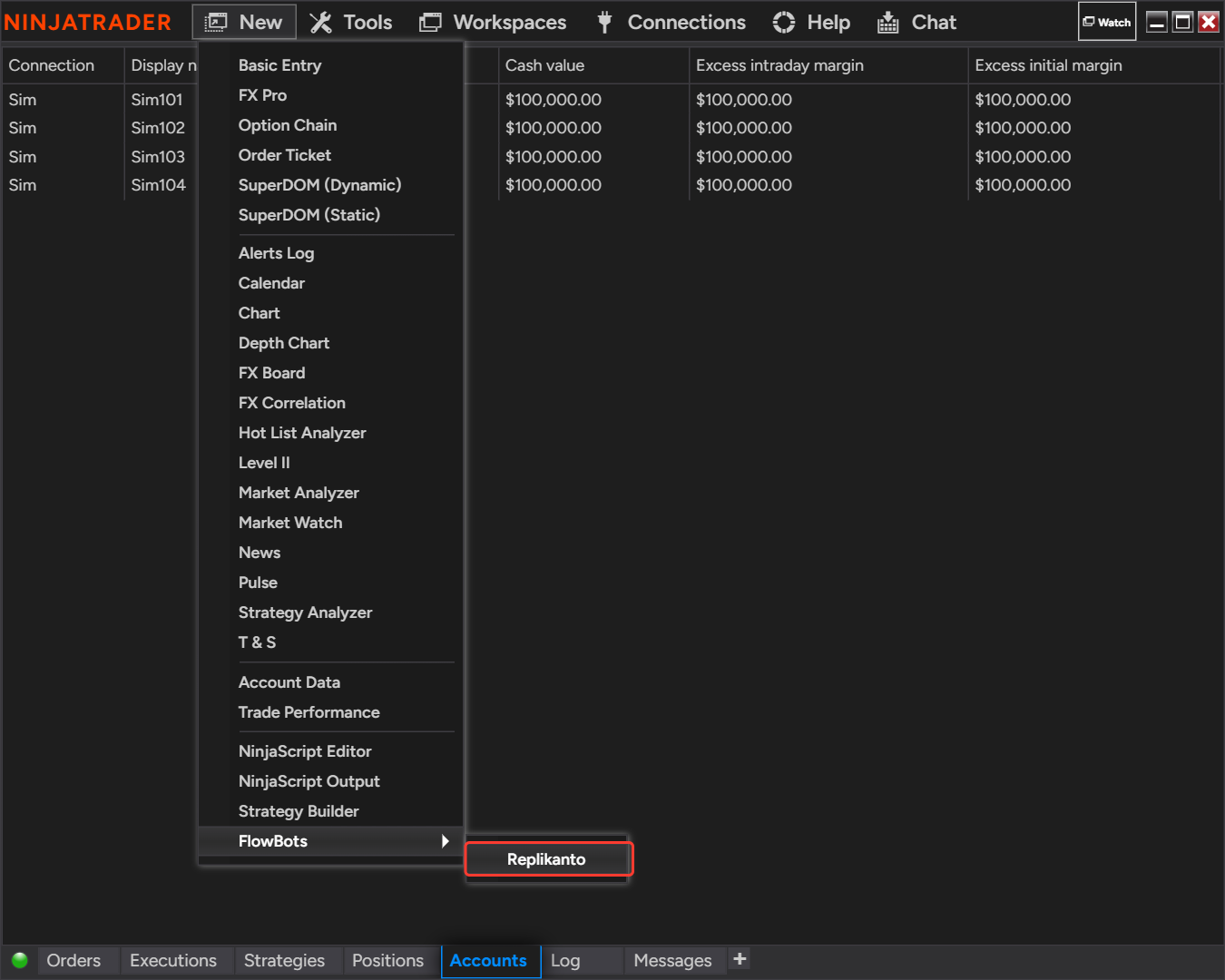Select Sim103 account row
Viewport: 1225px width, 980px height.
coord(158,157)
